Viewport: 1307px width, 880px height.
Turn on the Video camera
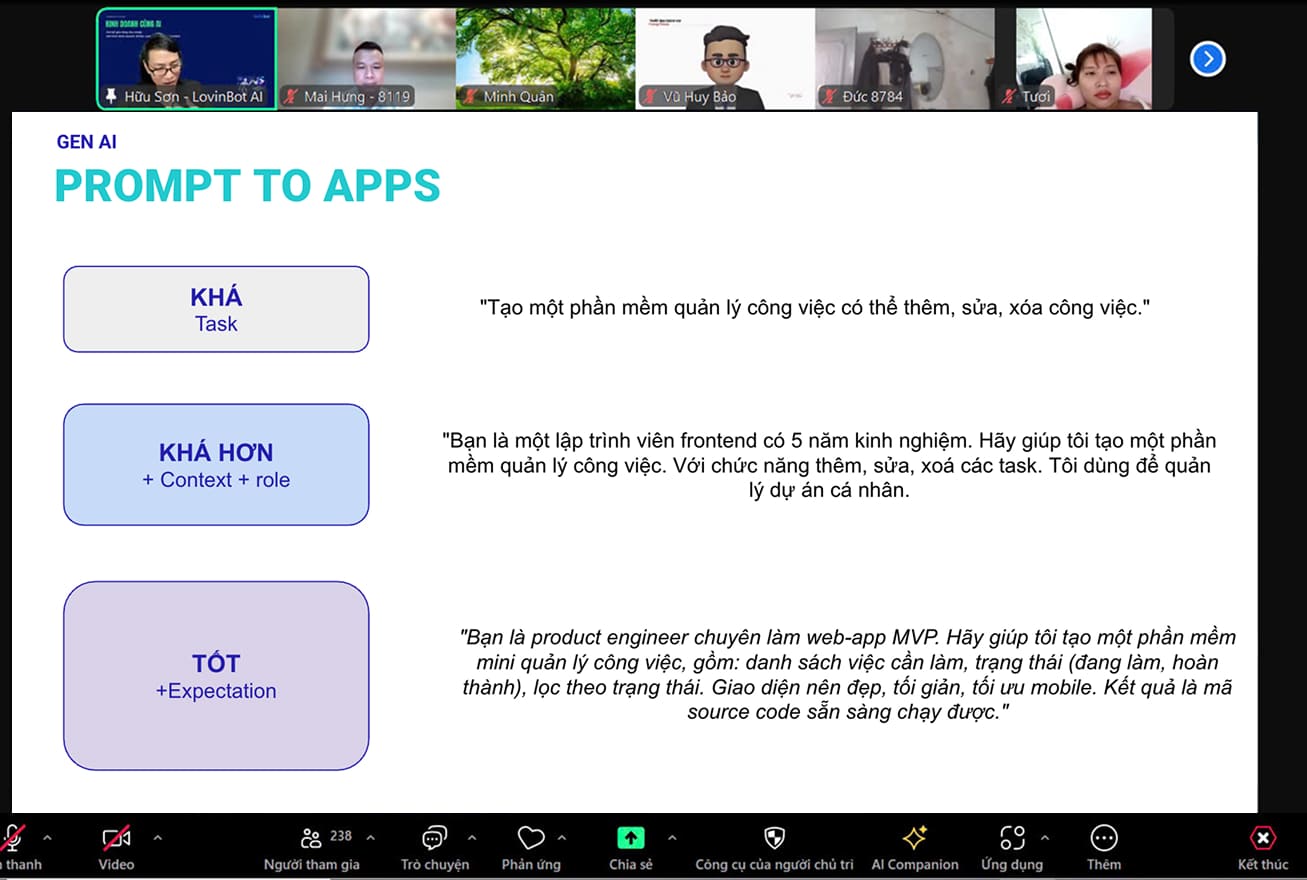tap(116, 839)
